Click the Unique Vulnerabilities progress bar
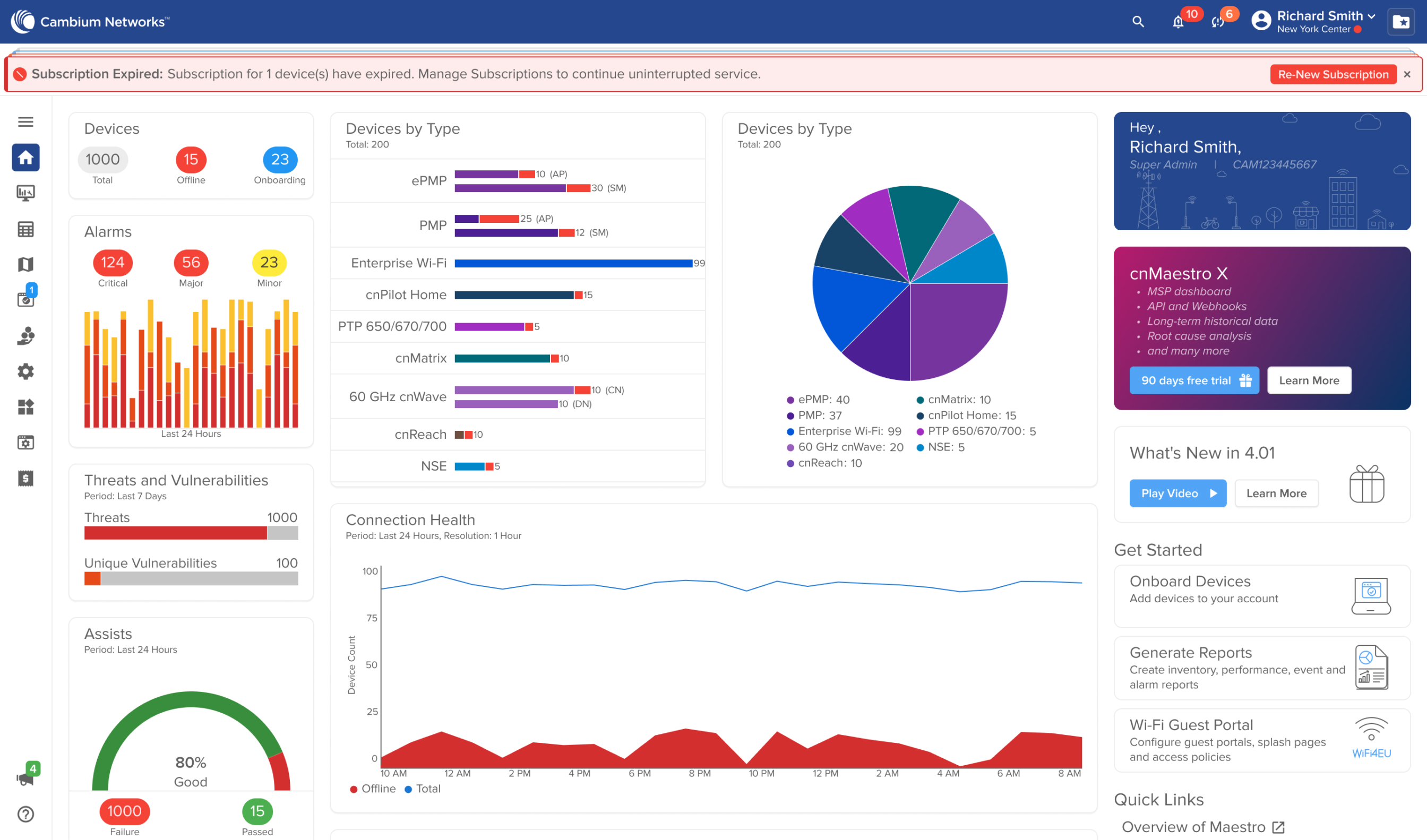Screen dimensions: 1427x840 point(191,578)
